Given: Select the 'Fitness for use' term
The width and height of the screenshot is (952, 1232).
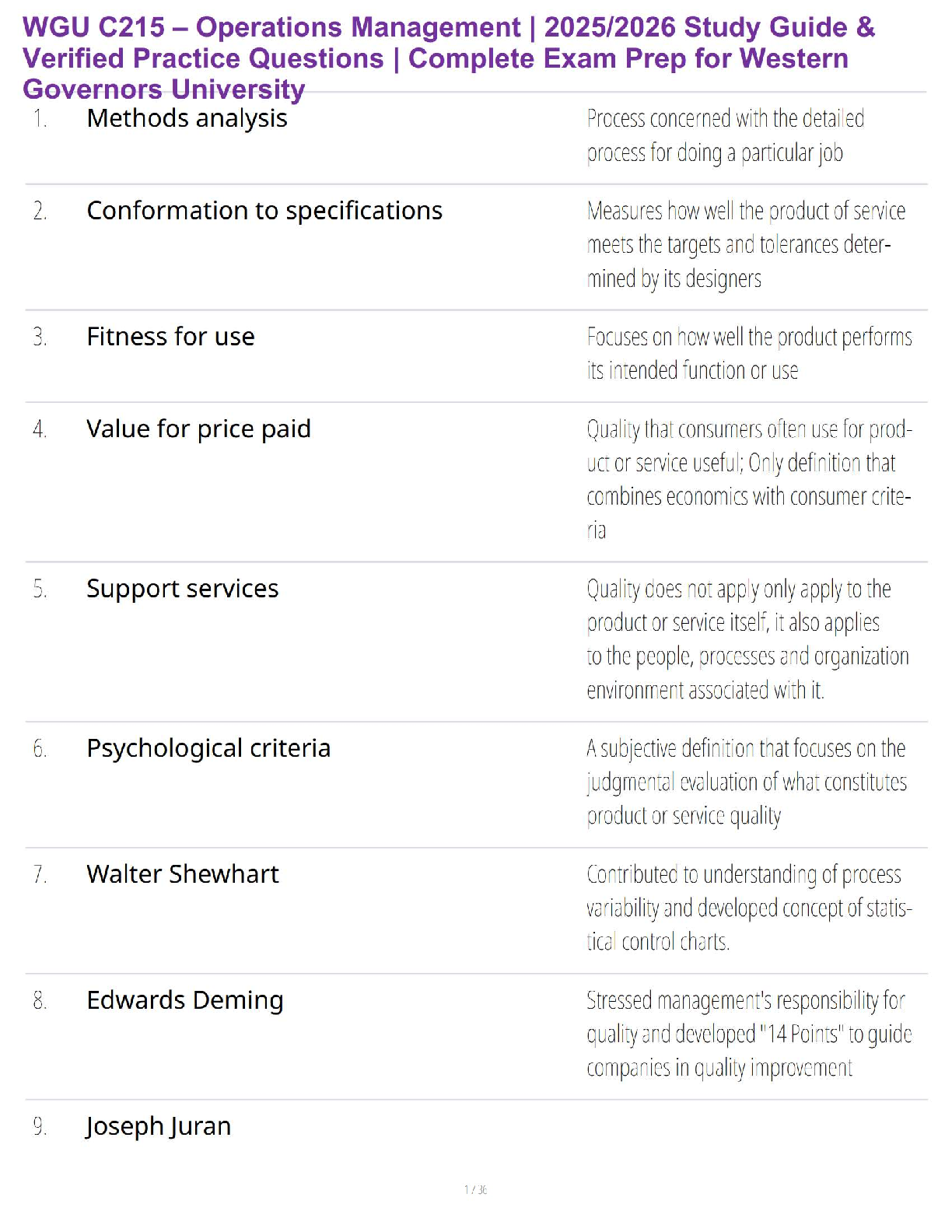Looking at the screenshot, I should coord(170,337).
